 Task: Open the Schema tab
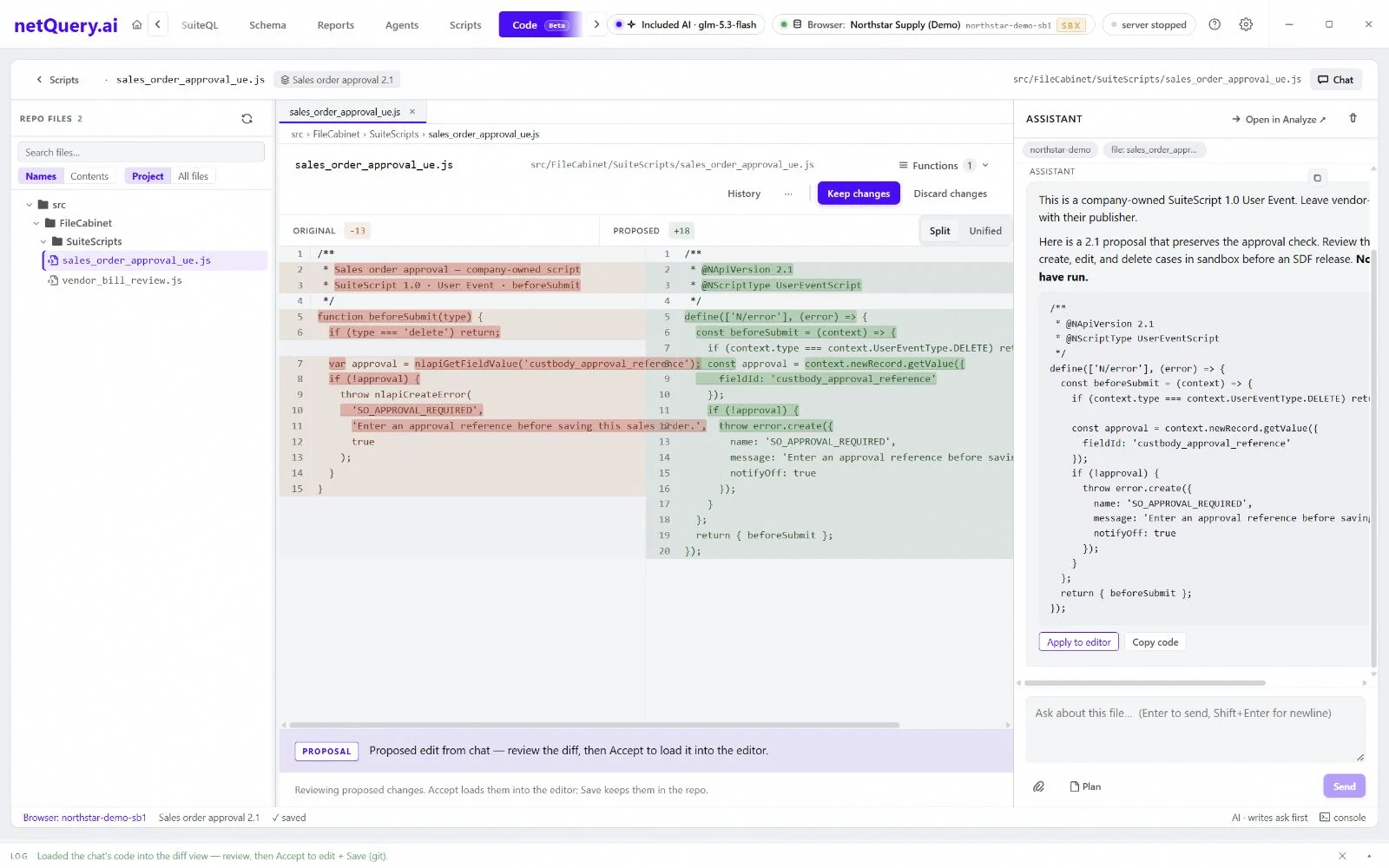point(267,24)
